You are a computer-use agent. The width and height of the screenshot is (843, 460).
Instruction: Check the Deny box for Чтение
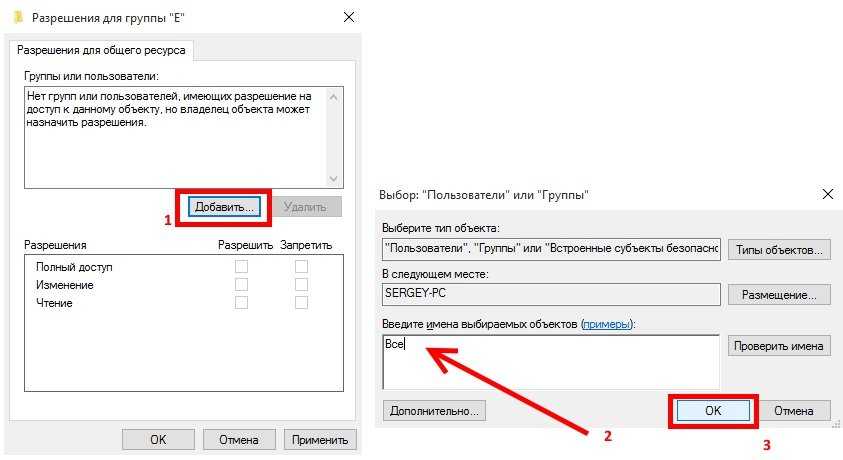pos(301,303)
